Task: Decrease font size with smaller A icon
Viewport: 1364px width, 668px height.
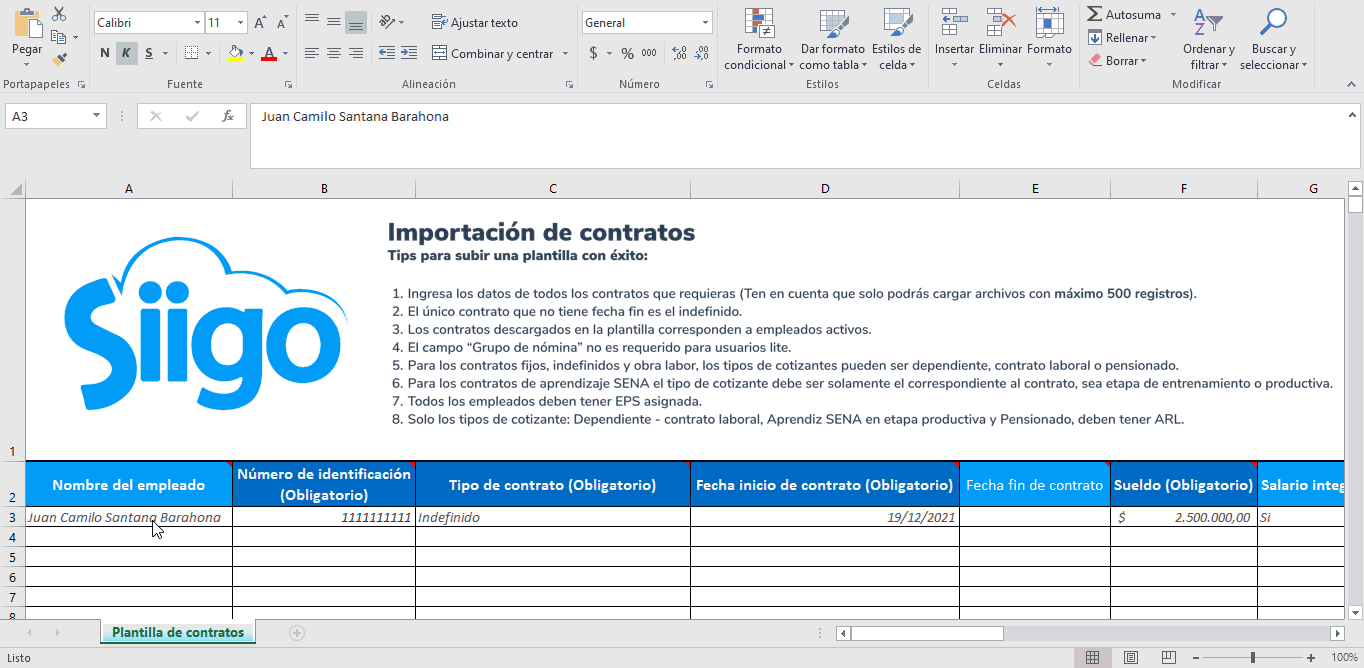Action: pos(282,22)
